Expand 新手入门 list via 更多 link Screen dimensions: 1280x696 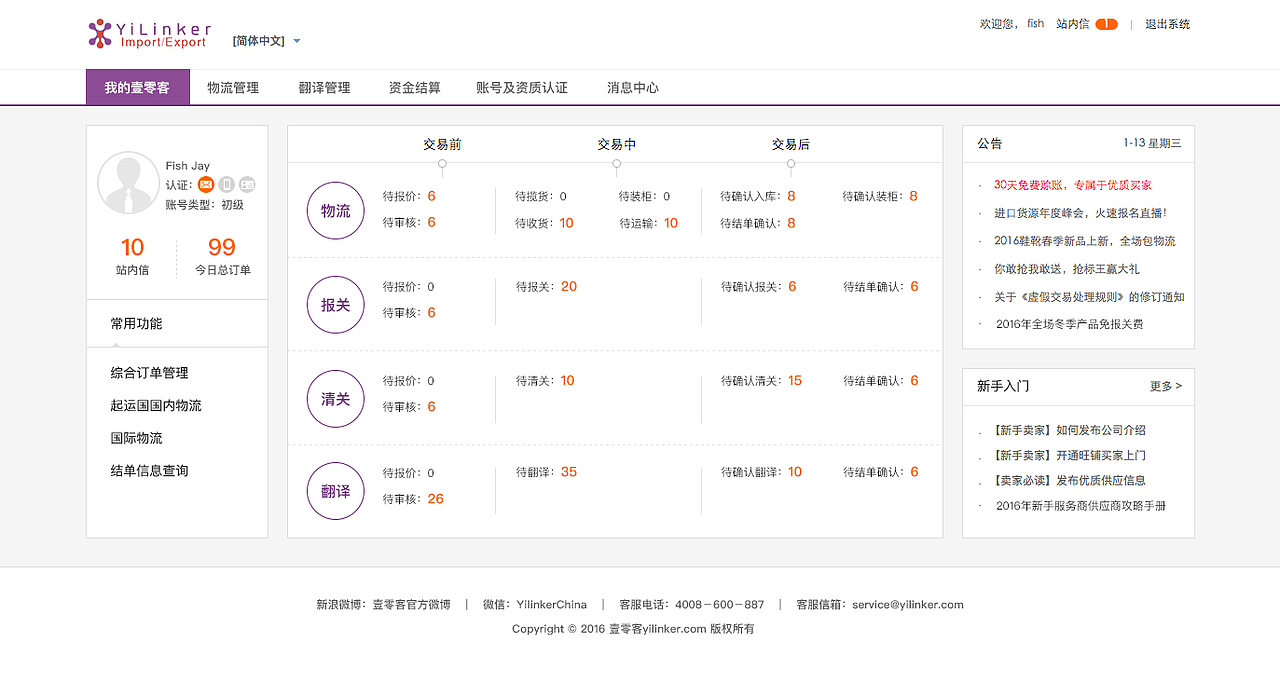1165,386
